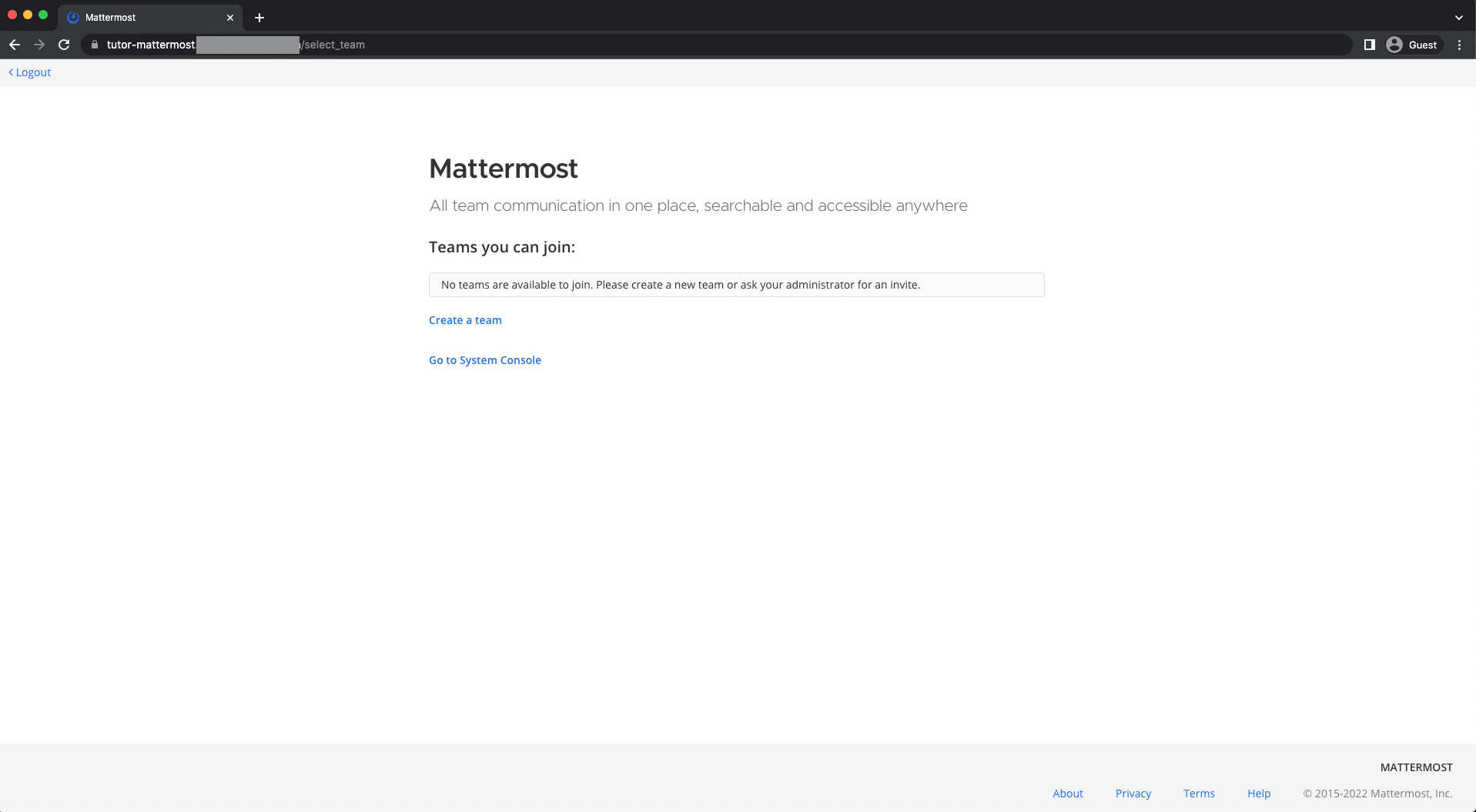The width and height of the screenshot is (1476, 812).
Task: Open the Chrome three-dot menu
Action: tap(1459, 45)
